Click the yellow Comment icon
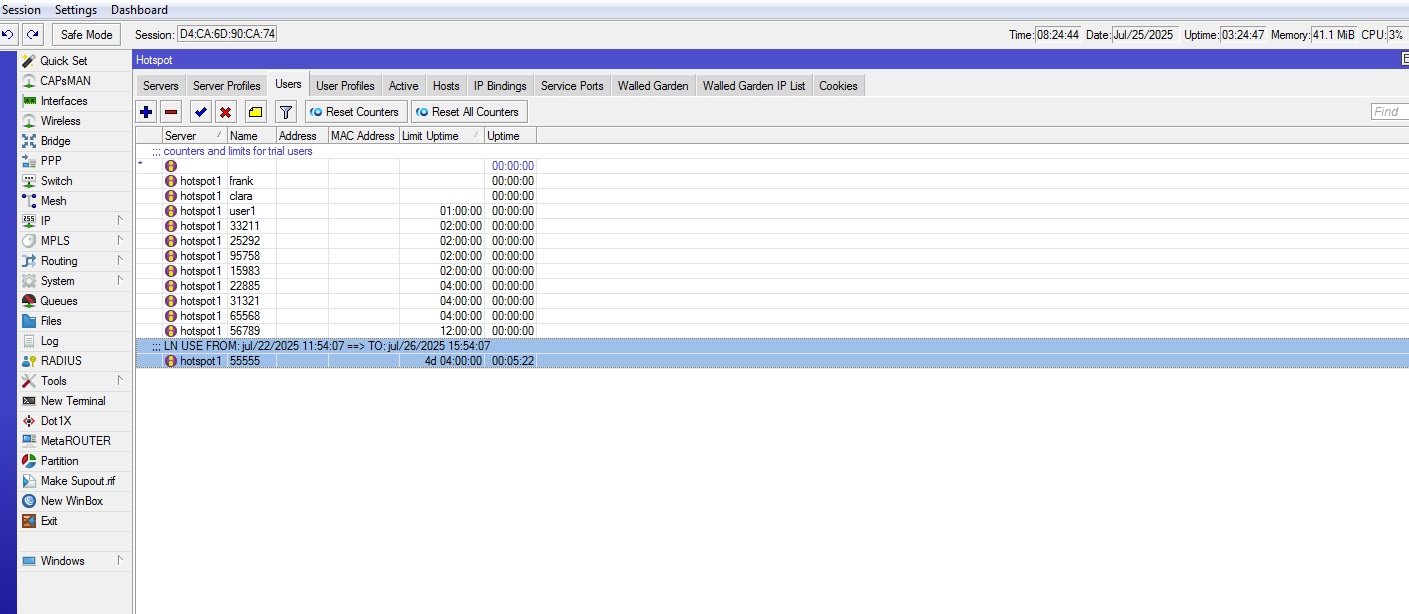 tap(255, 112)
